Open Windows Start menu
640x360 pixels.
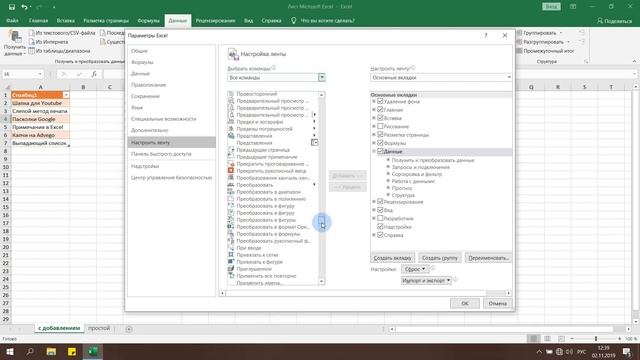(9, 351)
